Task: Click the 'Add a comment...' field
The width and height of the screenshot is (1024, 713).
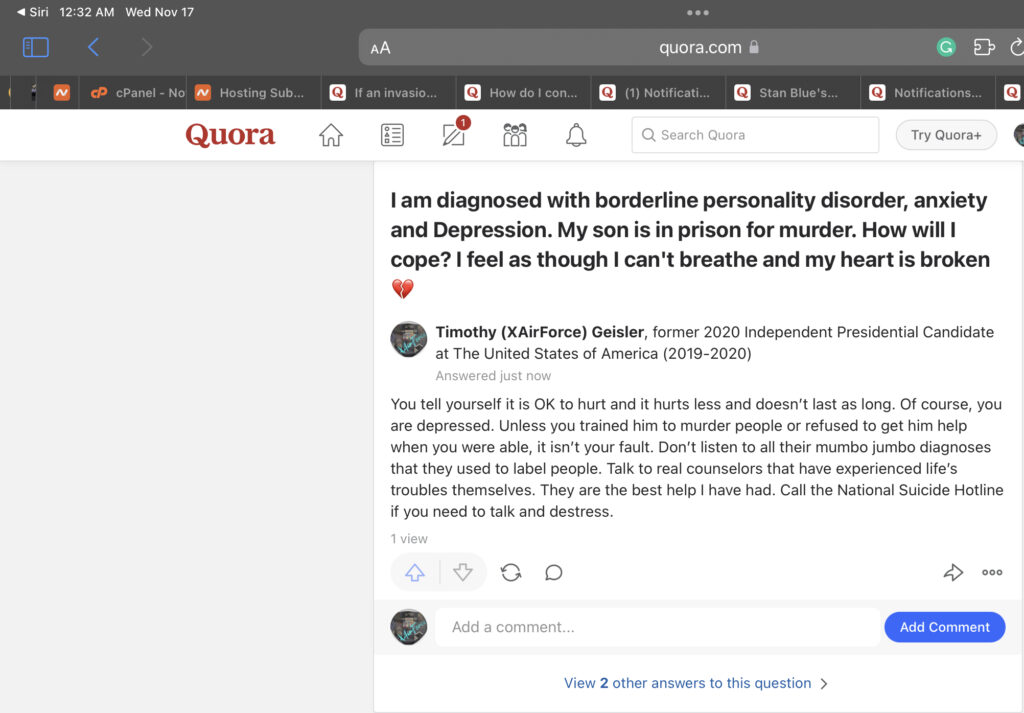Action: 658,627
